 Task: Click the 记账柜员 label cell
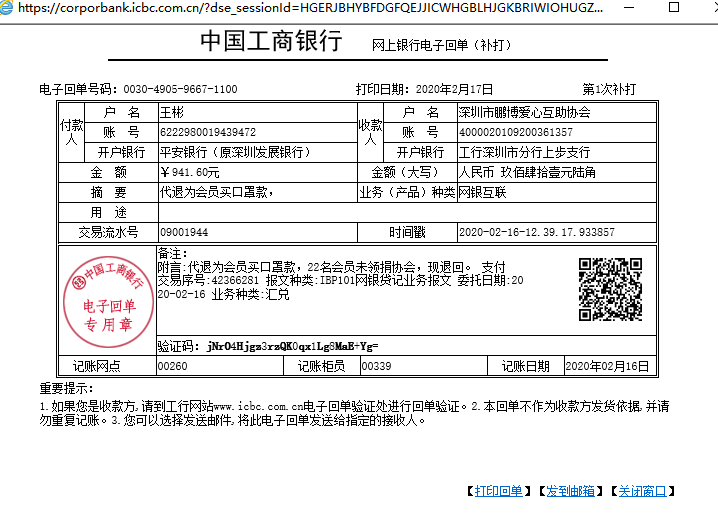click(321, 366)
